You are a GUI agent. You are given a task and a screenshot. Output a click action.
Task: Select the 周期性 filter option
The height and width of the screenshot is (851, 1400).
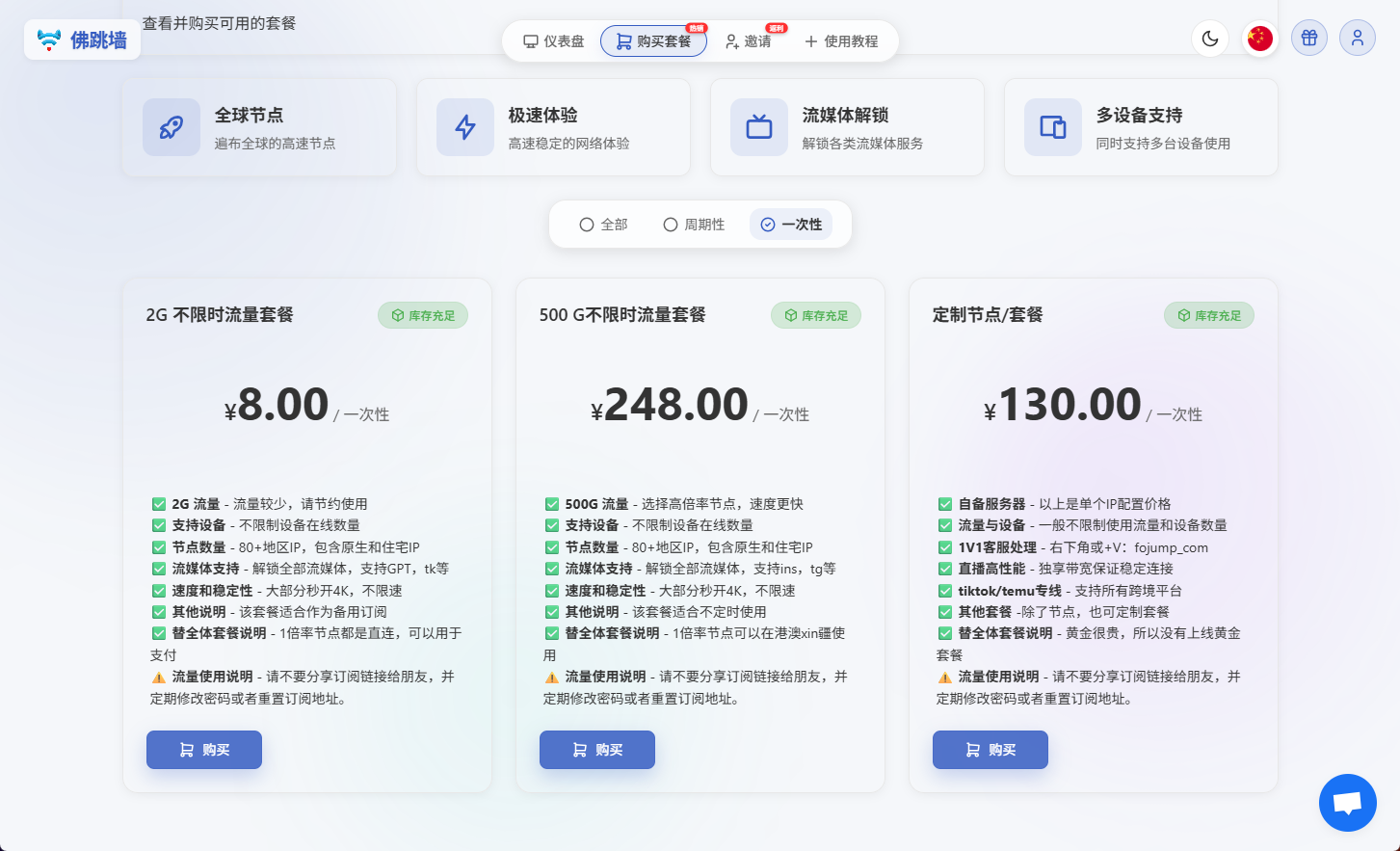(x=694, y=225)
